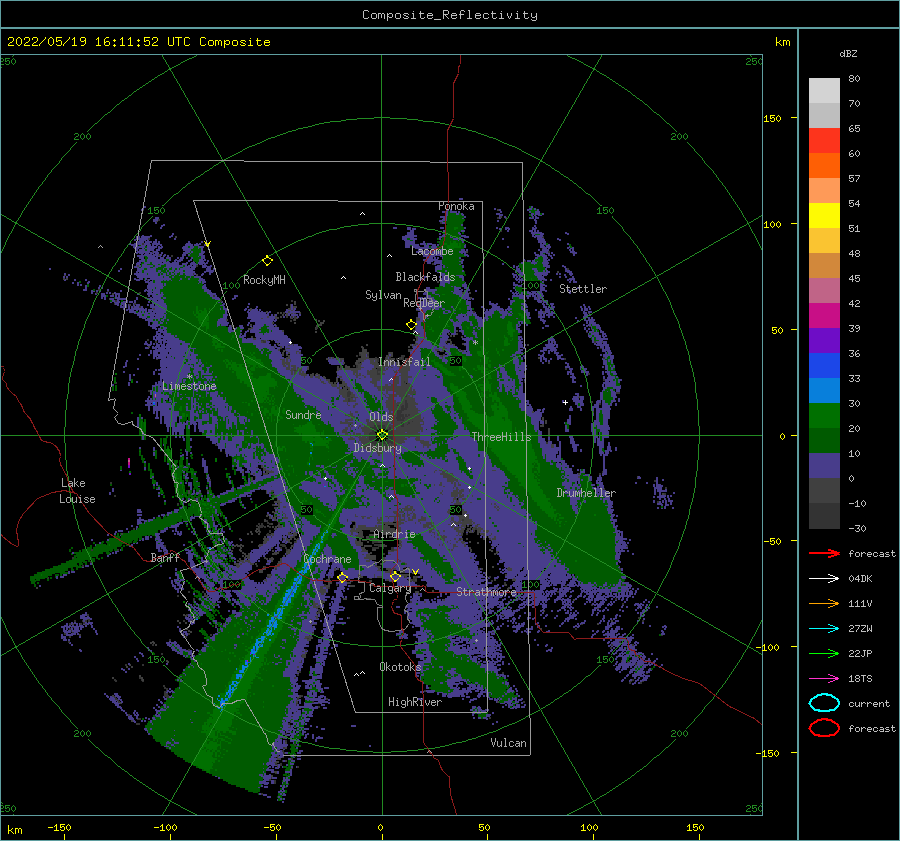Click the RedDeer city label

click(424, 303)
